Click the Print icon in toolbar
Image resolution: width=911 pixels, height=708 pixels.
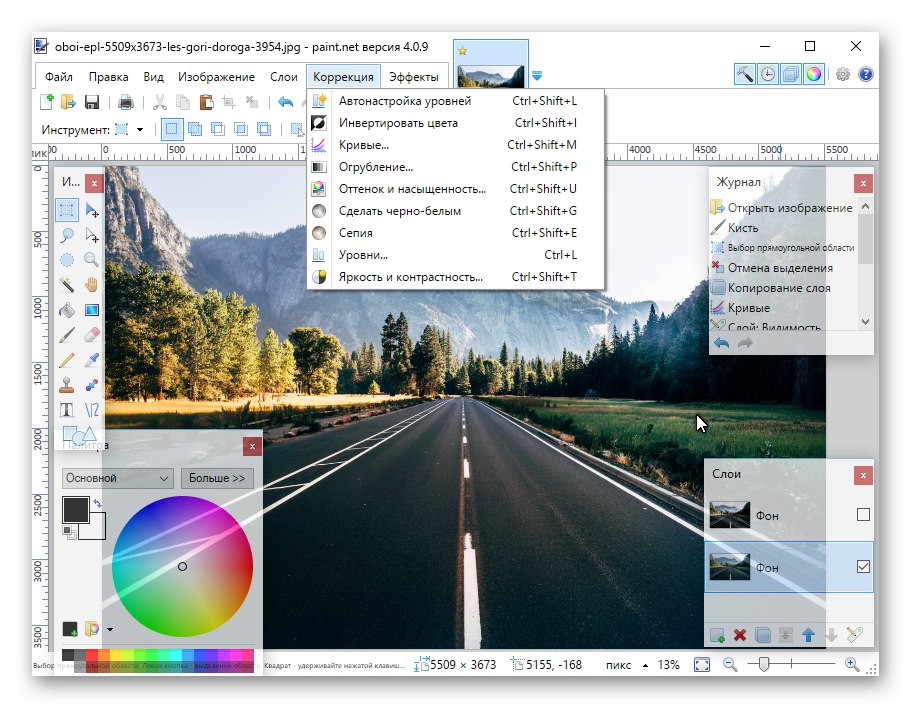point(126,102)
